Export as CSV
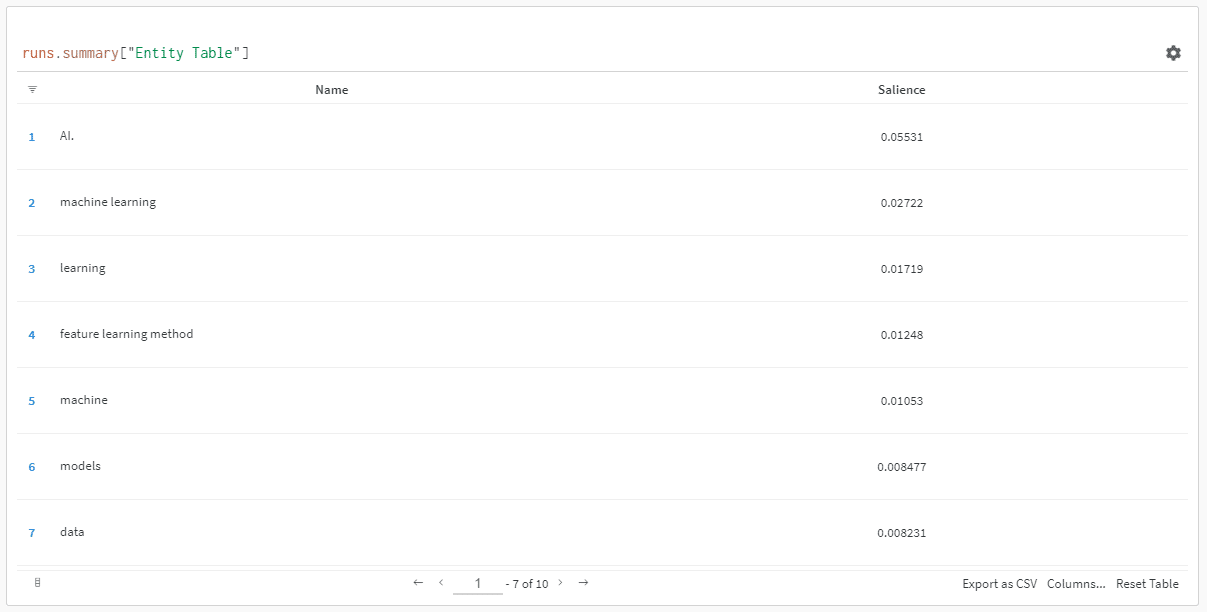The image size is (1207, 612). pyautogui.click(x=999, y=584)
